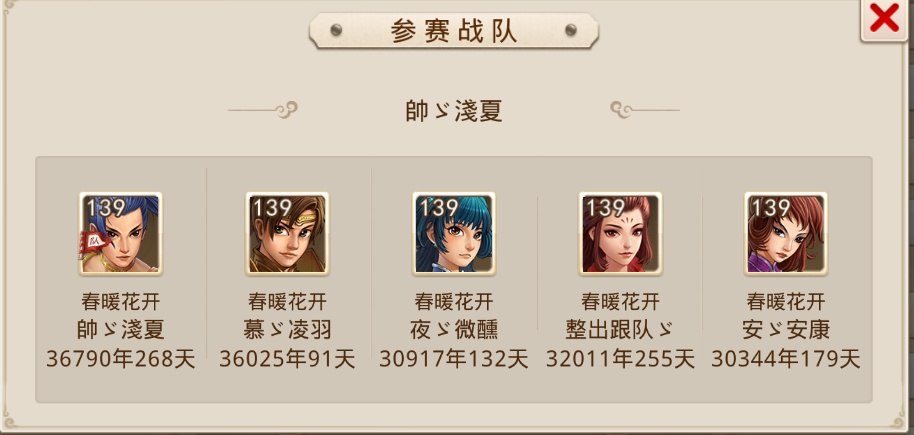Choose the purple-robed avatar of 安ゞ安康
This screenshot has width=914, height=435.
point(786,233)
